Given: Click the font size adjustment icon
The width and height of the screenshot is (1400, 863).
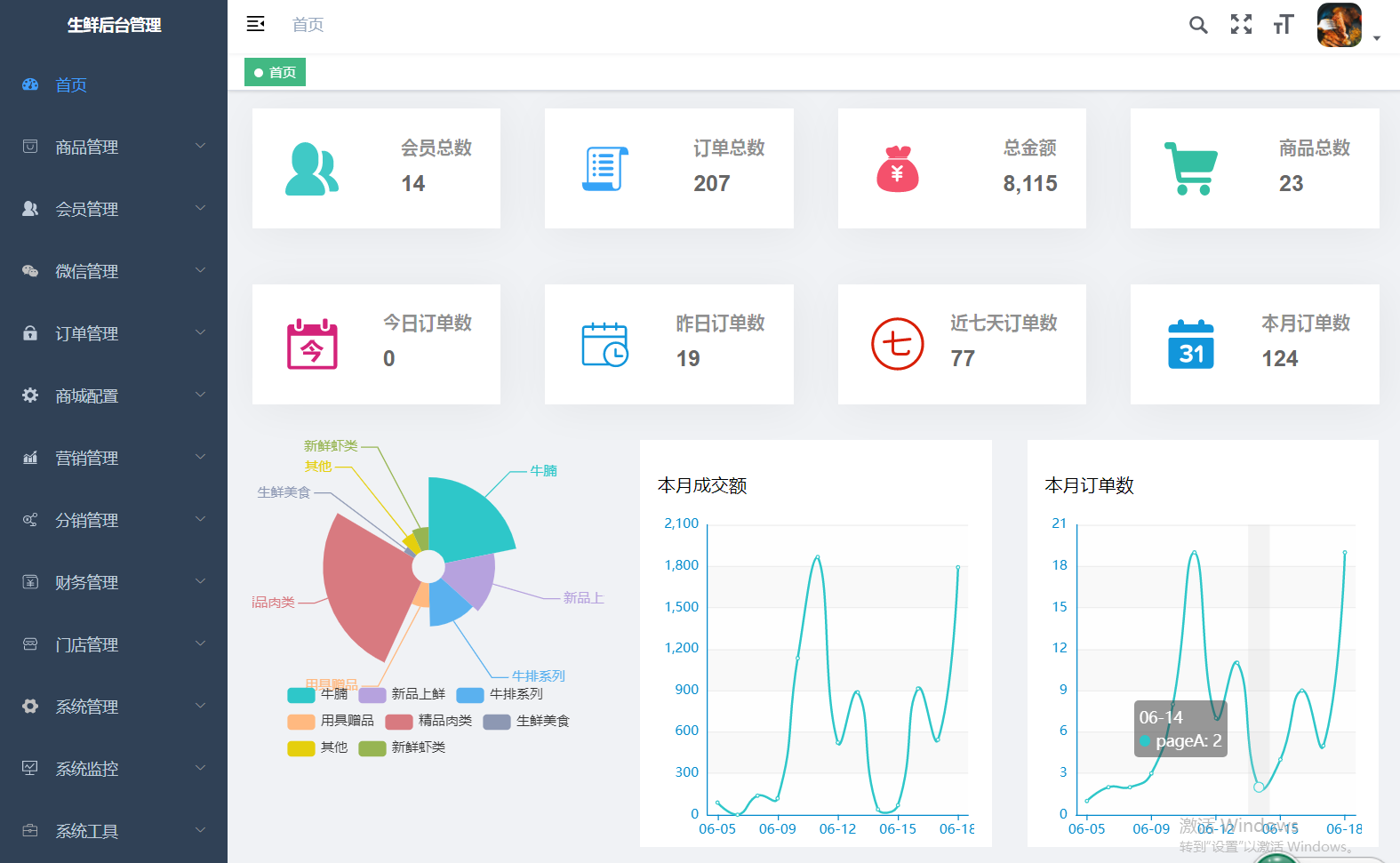Looking at the screenshot, I should 1283,25.
